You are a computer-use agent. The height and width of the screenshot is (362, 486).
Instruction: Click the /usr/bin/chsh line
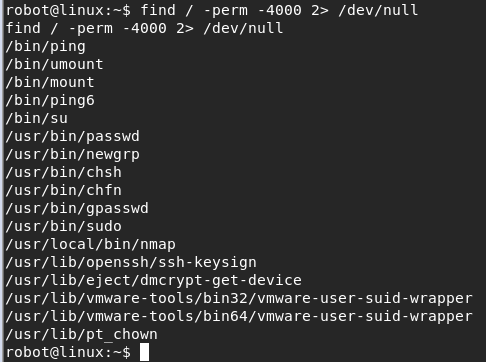(x=64, y=172)
